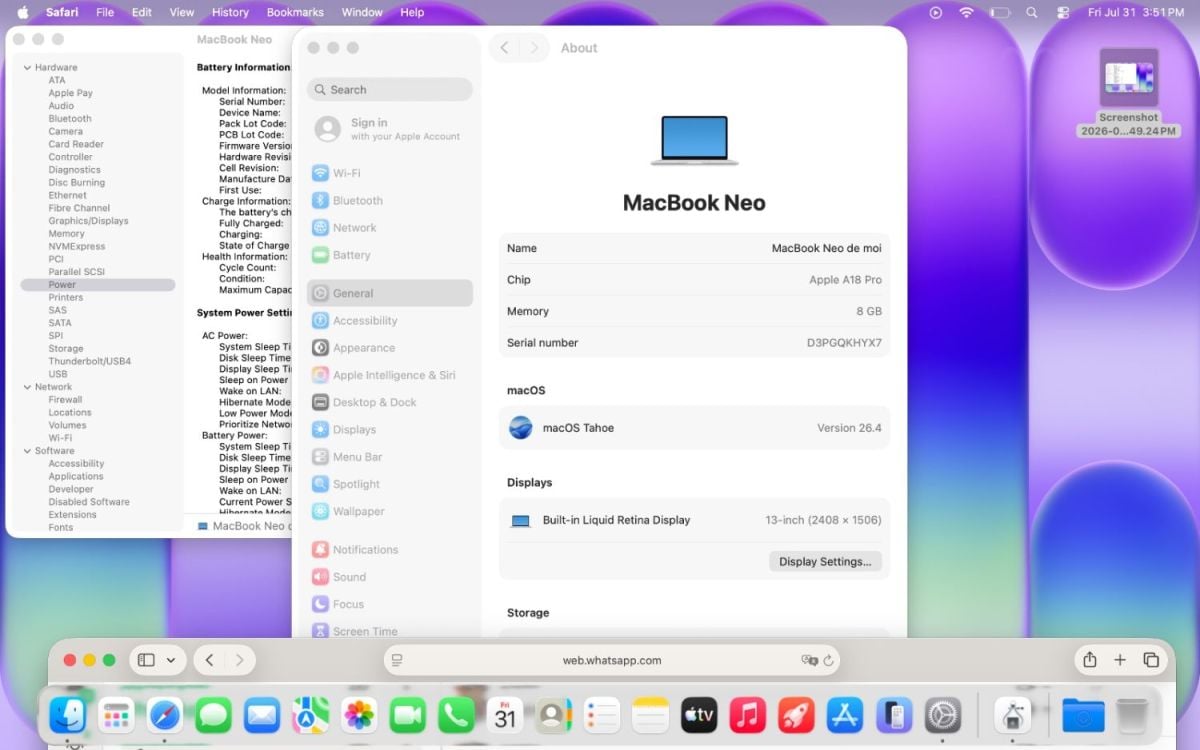The height and width of the screenshot is (750, 1200).
Task: Open Maps from the Dock
Action: 311,715
